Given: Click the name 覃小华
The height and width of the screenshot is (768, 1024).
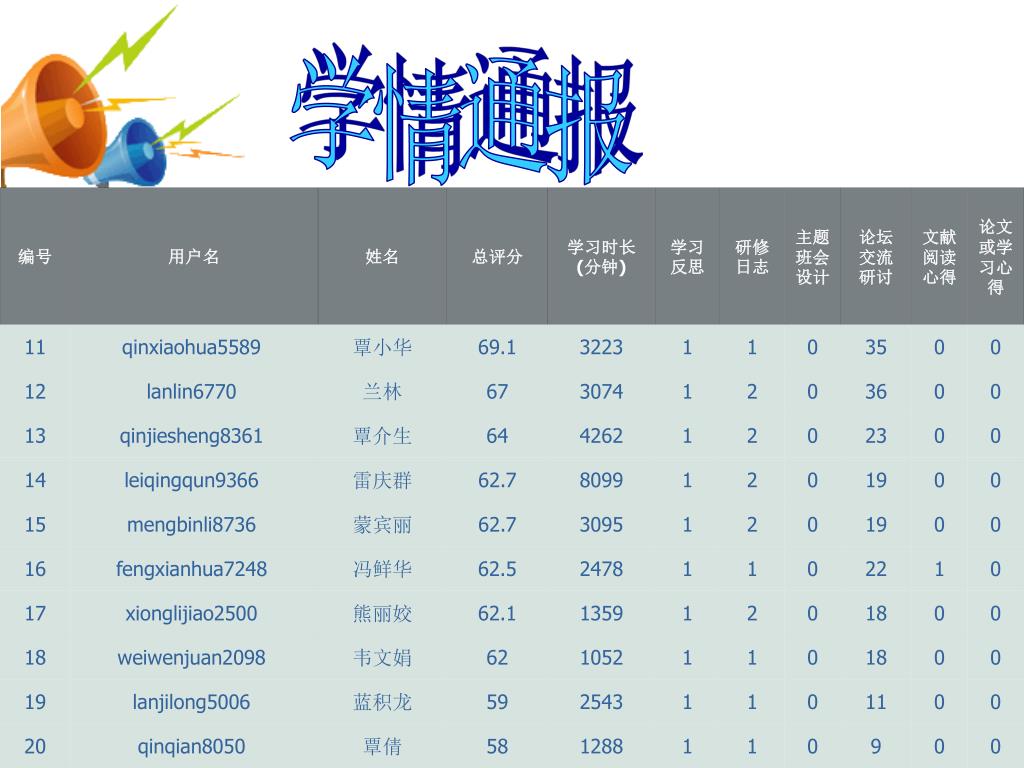Looking at the screenshot, I should pos(382,347).
